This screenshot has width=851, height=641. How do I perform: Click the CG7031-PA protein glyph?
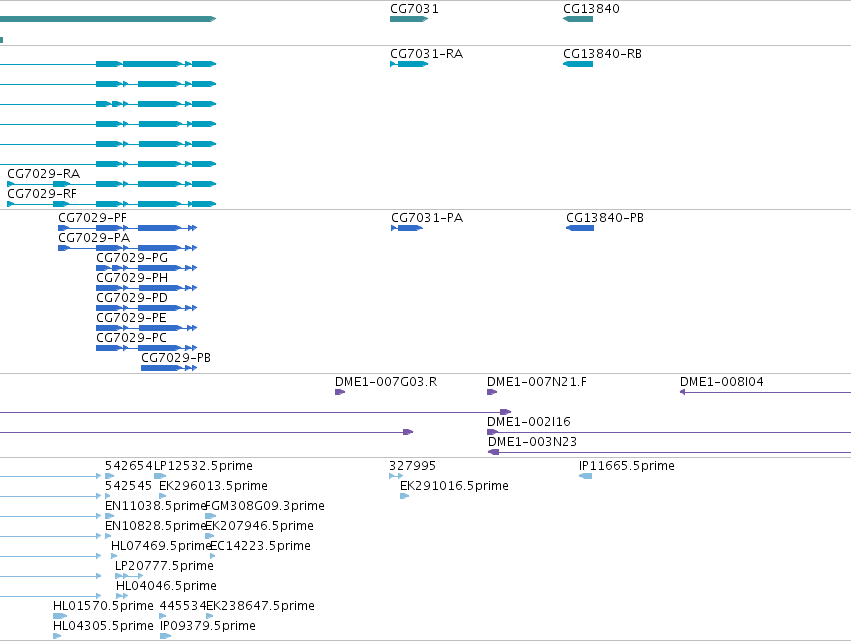[x=407, y=228]
